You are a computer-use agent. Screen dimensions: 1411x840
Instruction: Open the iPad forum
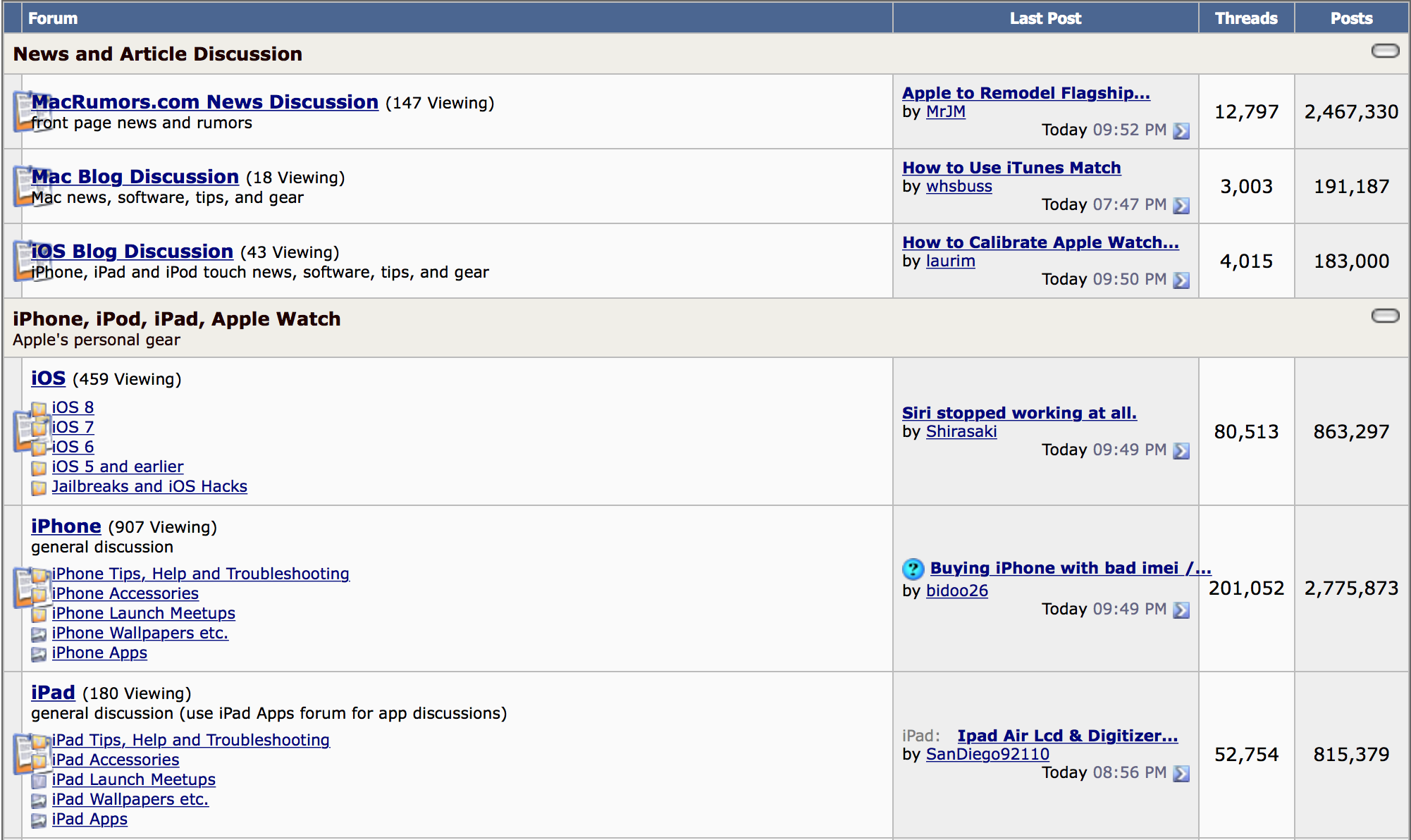(53, 693)
